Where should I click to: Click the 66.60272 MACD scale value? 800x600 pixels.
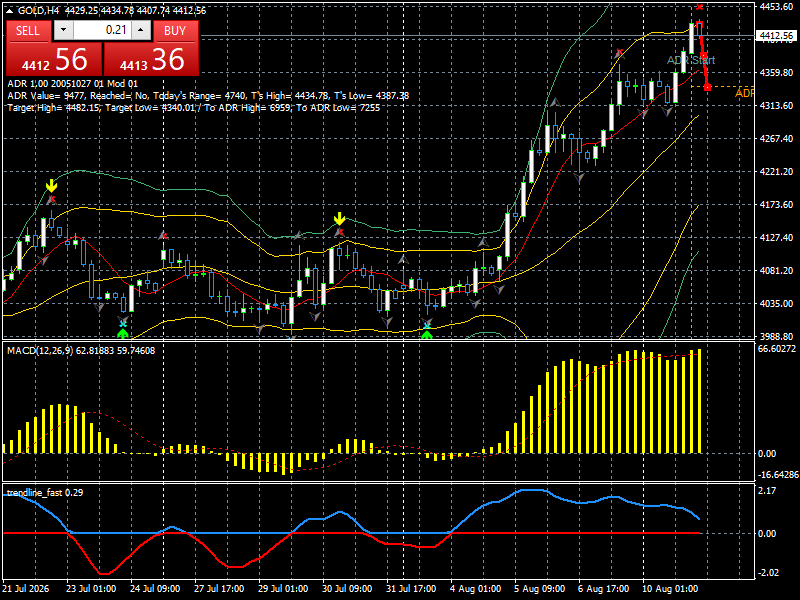[777, 348]
